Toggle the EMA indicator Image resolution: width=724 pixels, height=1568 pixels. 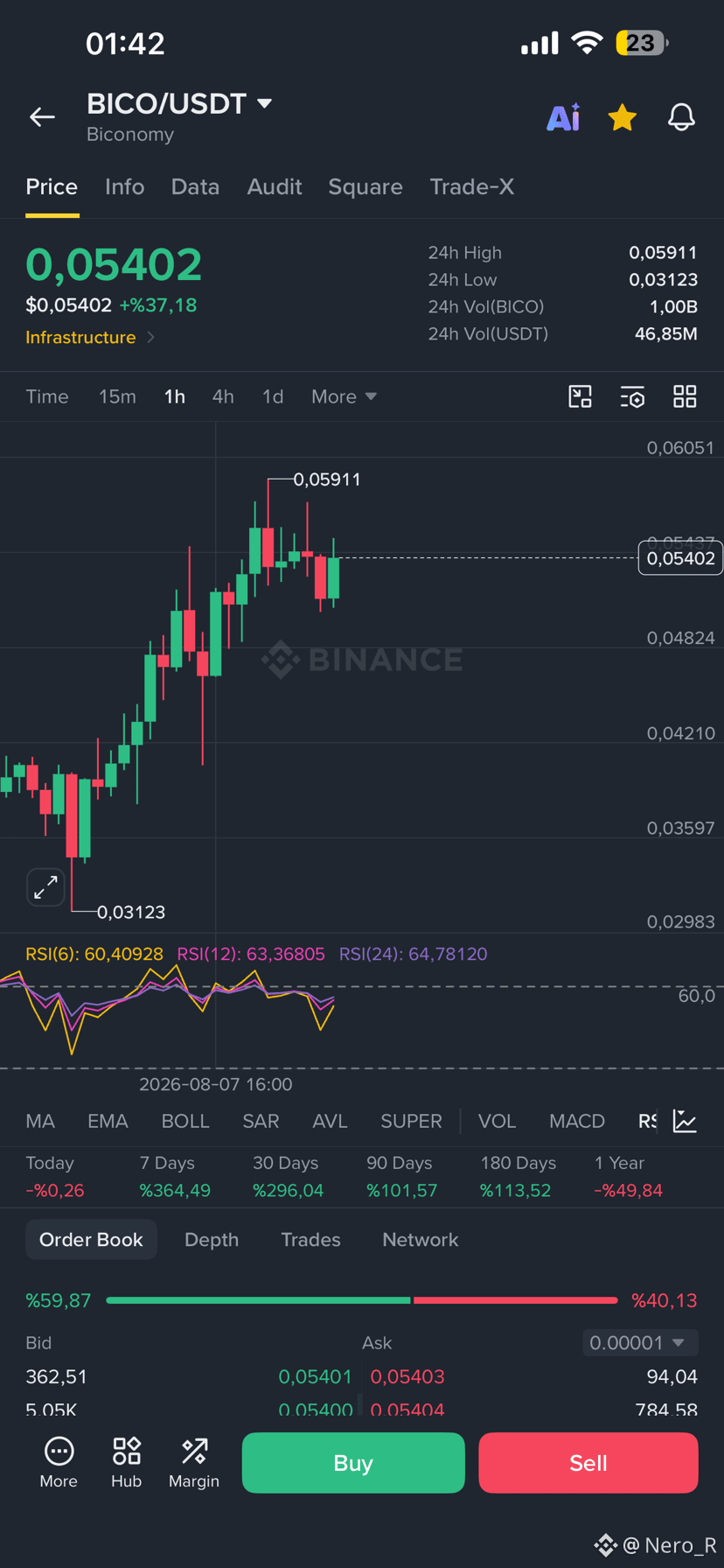(108, 1121)
